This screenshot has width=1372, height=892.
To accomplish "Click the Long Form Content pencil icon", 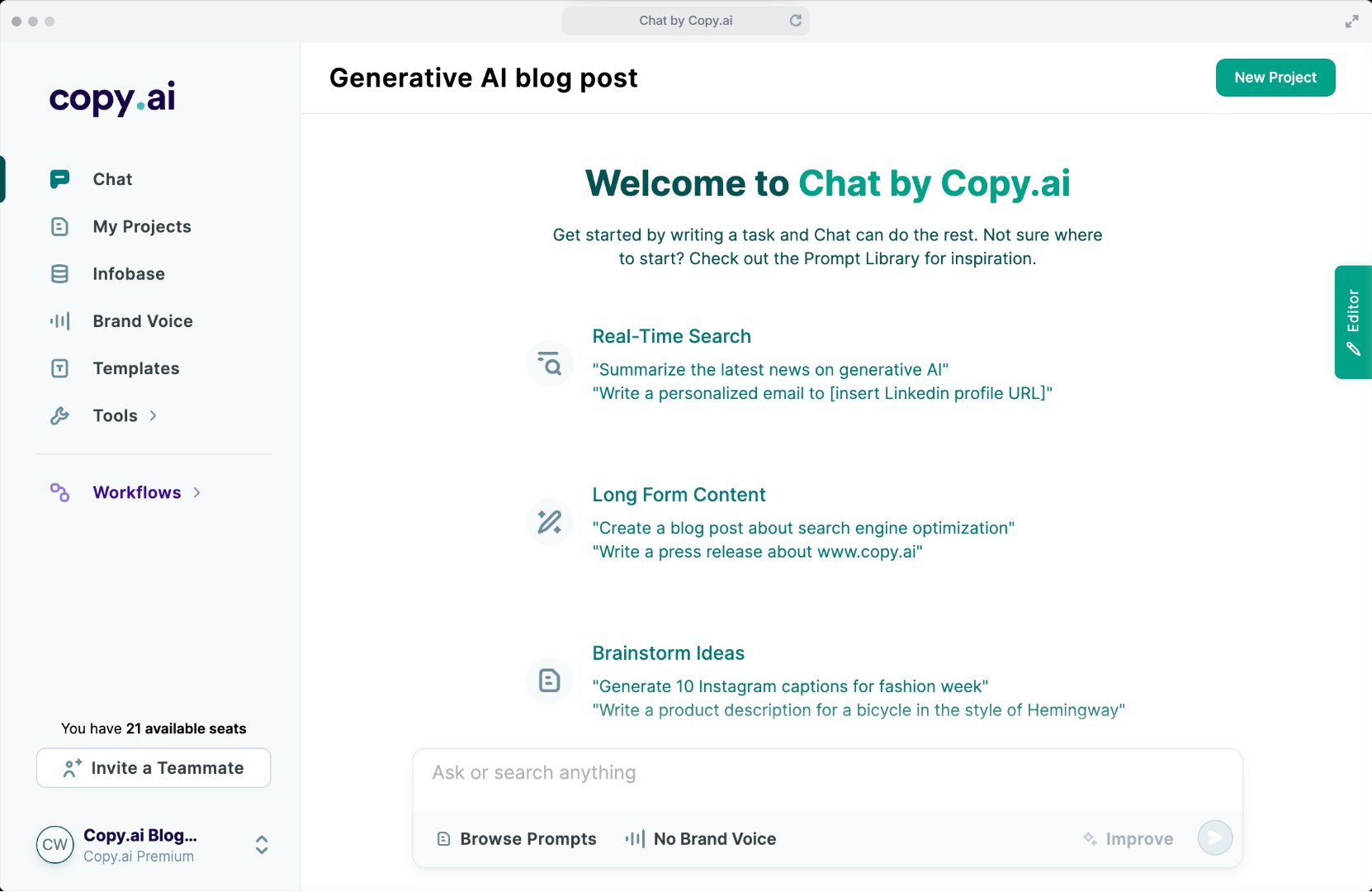I will (x=548, y=522).
